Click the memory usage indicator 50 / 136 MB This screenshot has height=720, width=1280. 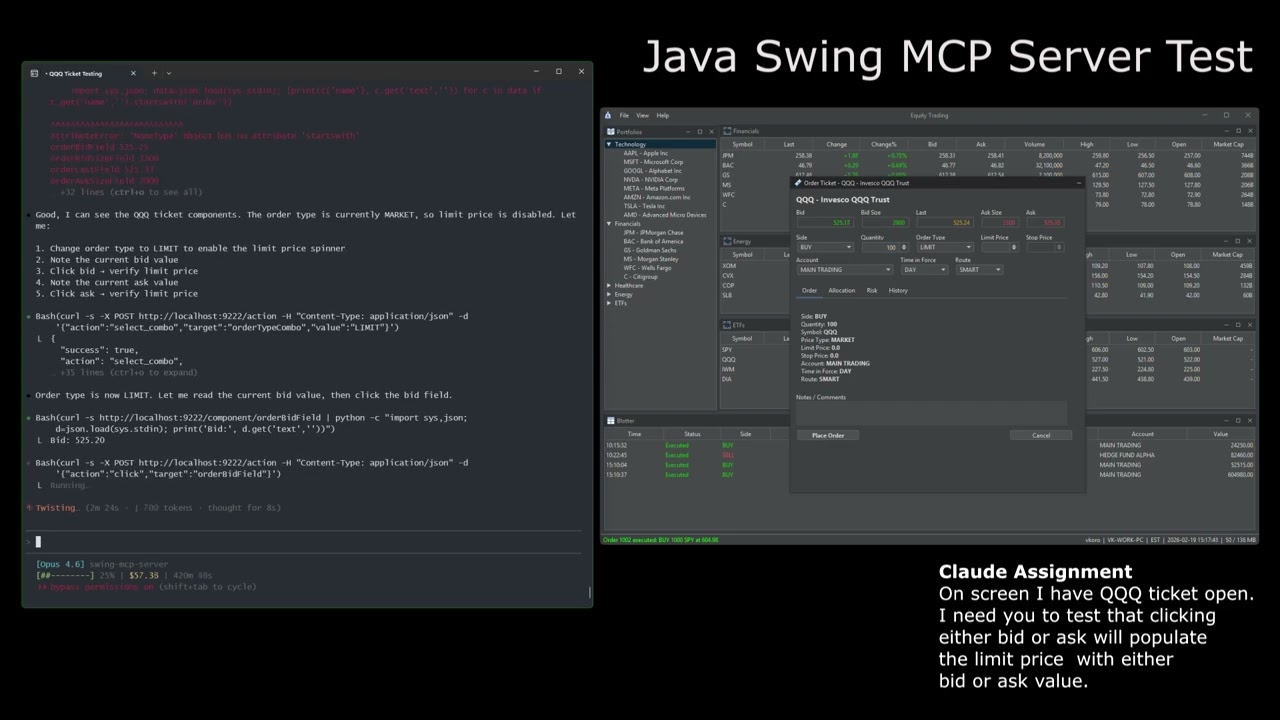(1240, 540)
